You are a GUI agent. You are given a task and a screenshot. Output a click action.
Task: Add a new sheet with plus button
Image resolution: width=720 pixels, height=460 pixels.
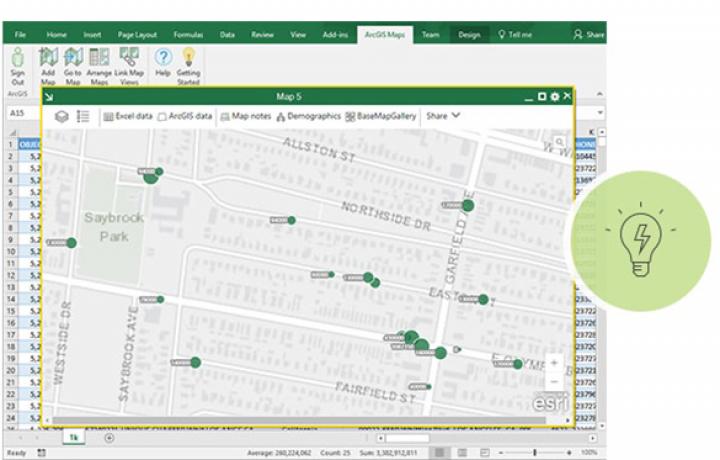(109, 438)
